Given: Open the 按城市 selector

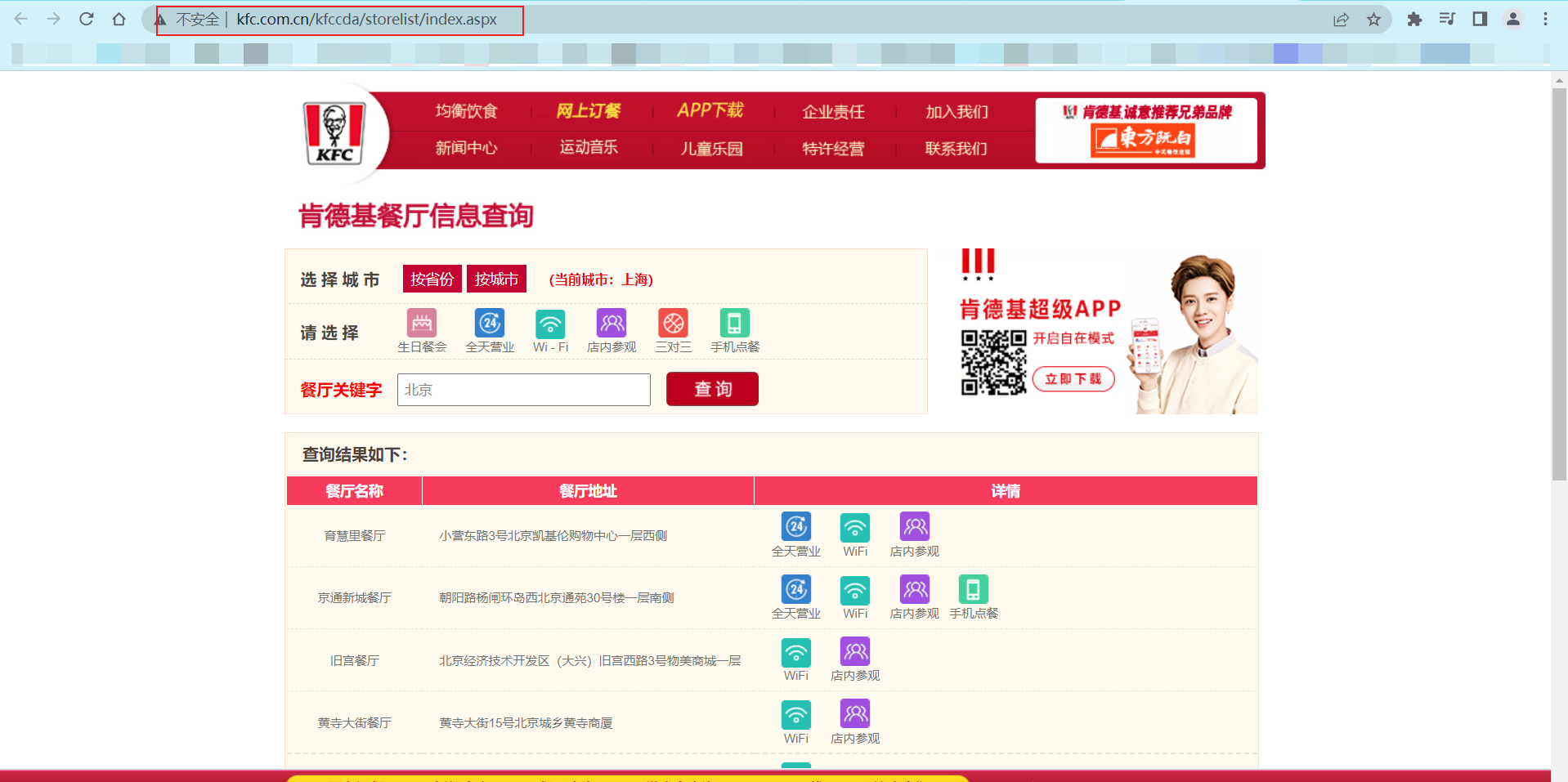Looking at the screenshot, I should [497, 279].
